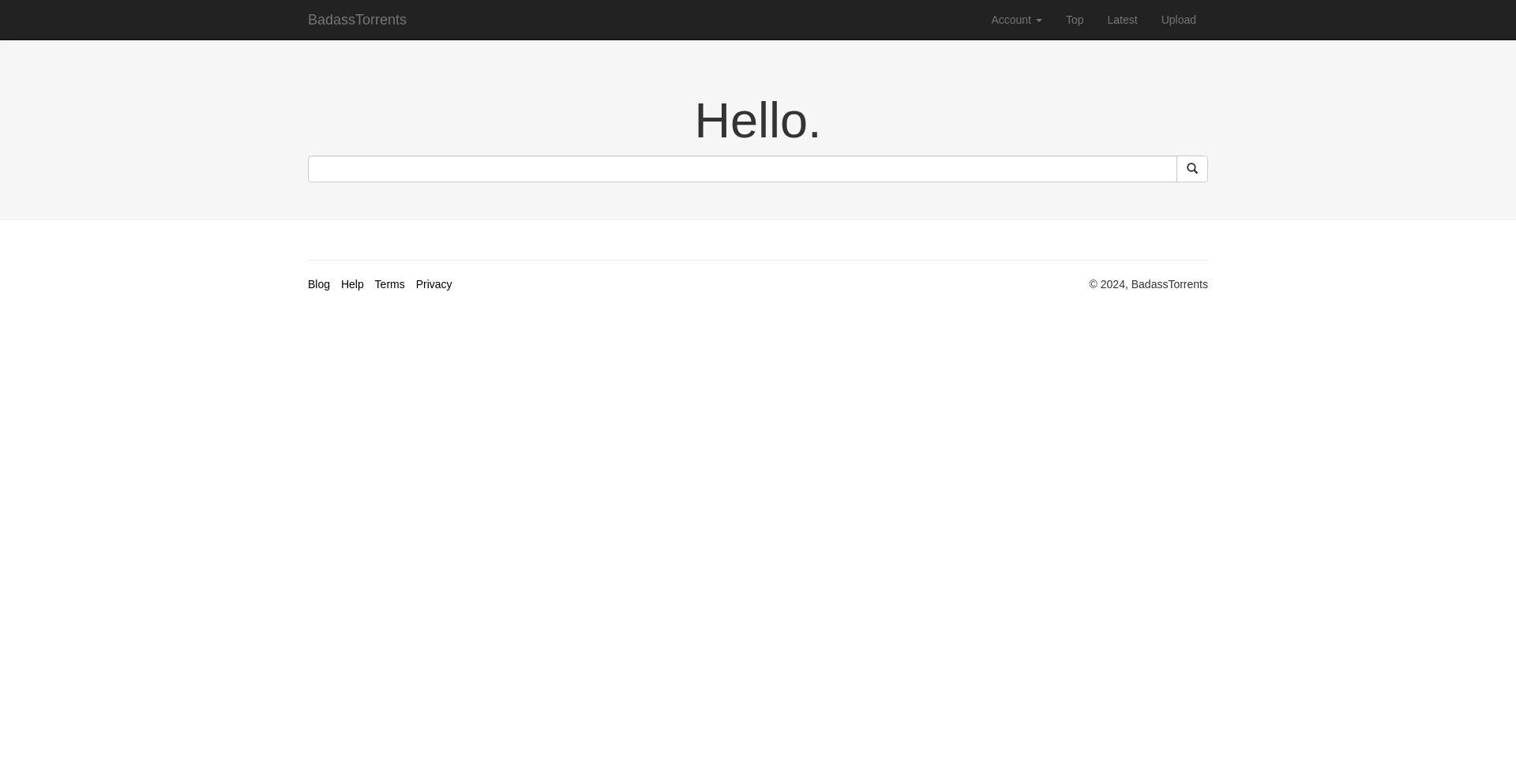Screen dimensions: 1516x784
Task: Click the BadassTorrents name in footer copyright
Action: (x=1169, y=284)
